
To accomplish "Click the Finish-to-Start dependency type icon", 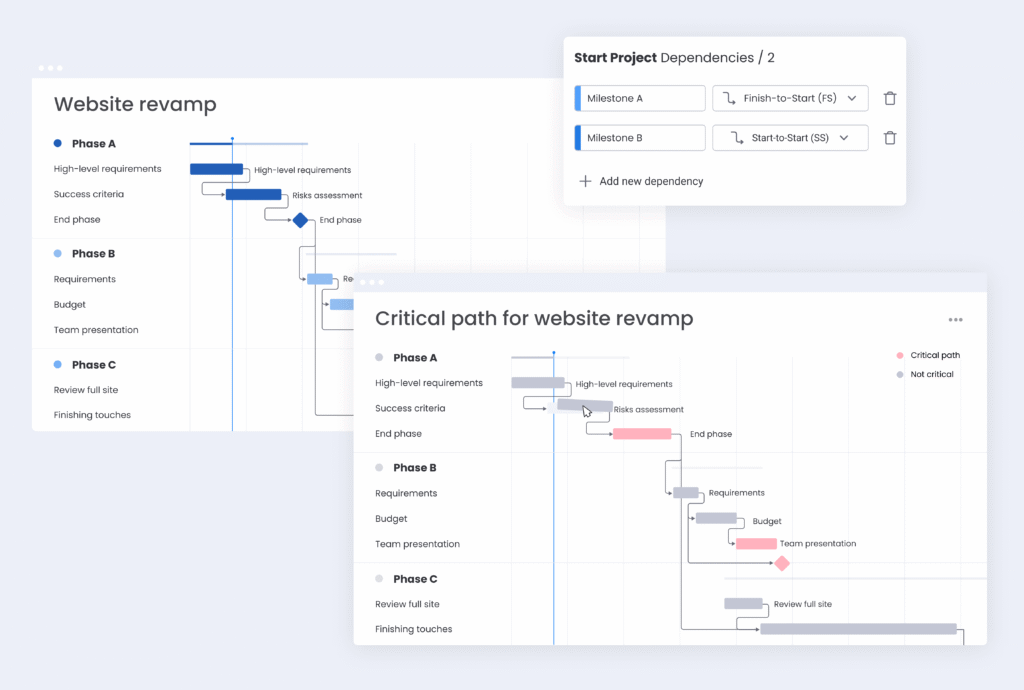I will 728,98.
